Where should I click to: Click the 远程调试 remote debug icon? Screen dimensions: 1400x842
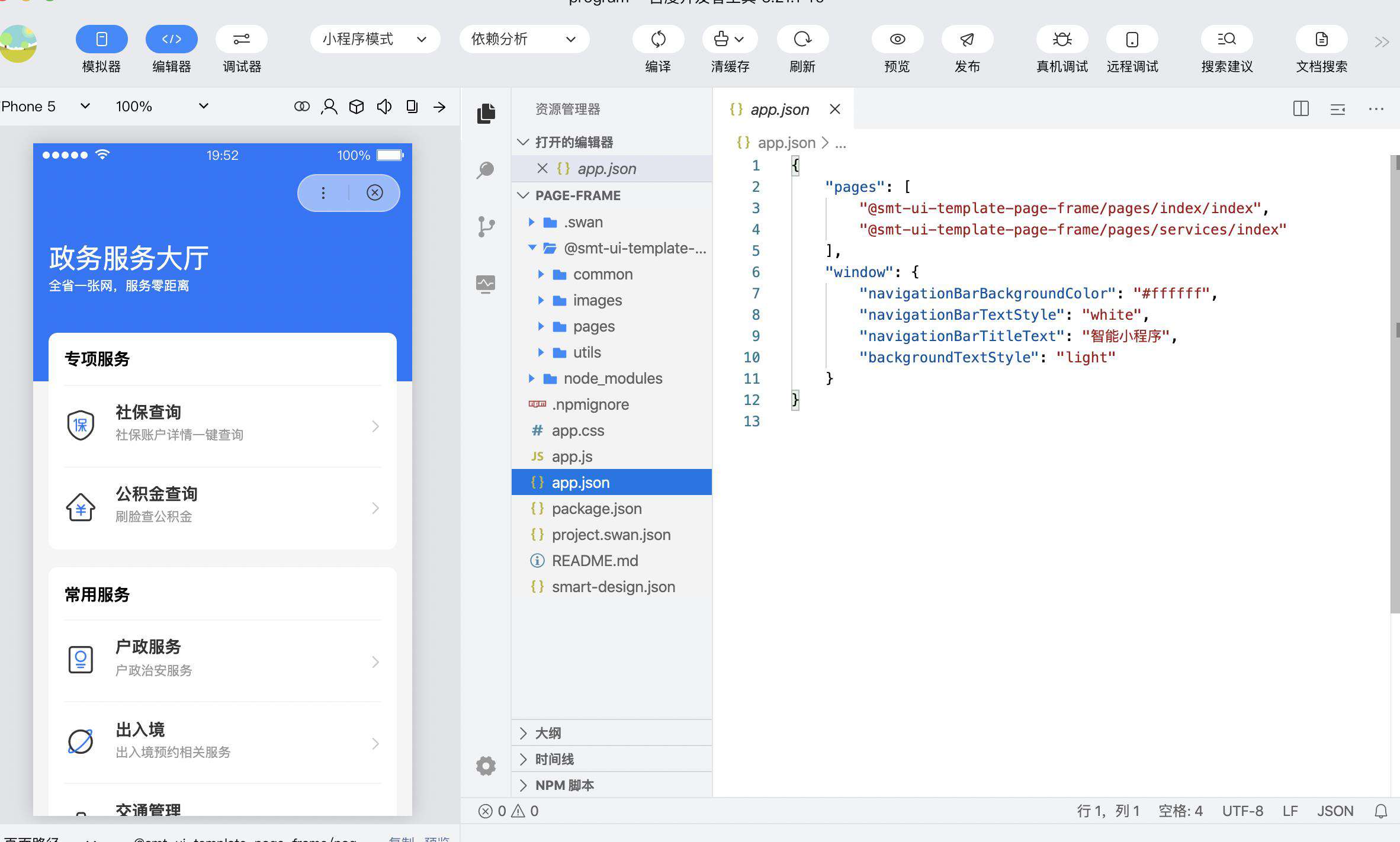click(x=1132, y=39)
